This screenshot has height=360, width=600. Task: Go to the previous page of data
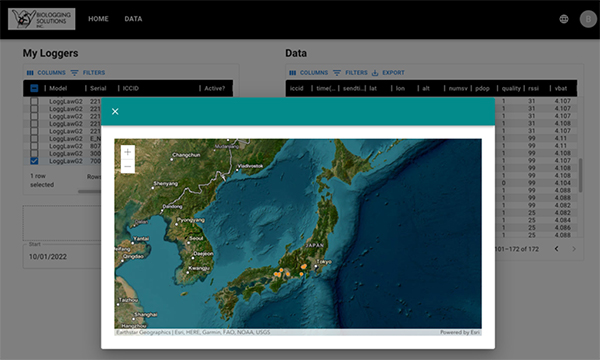[x=556, y=249]
